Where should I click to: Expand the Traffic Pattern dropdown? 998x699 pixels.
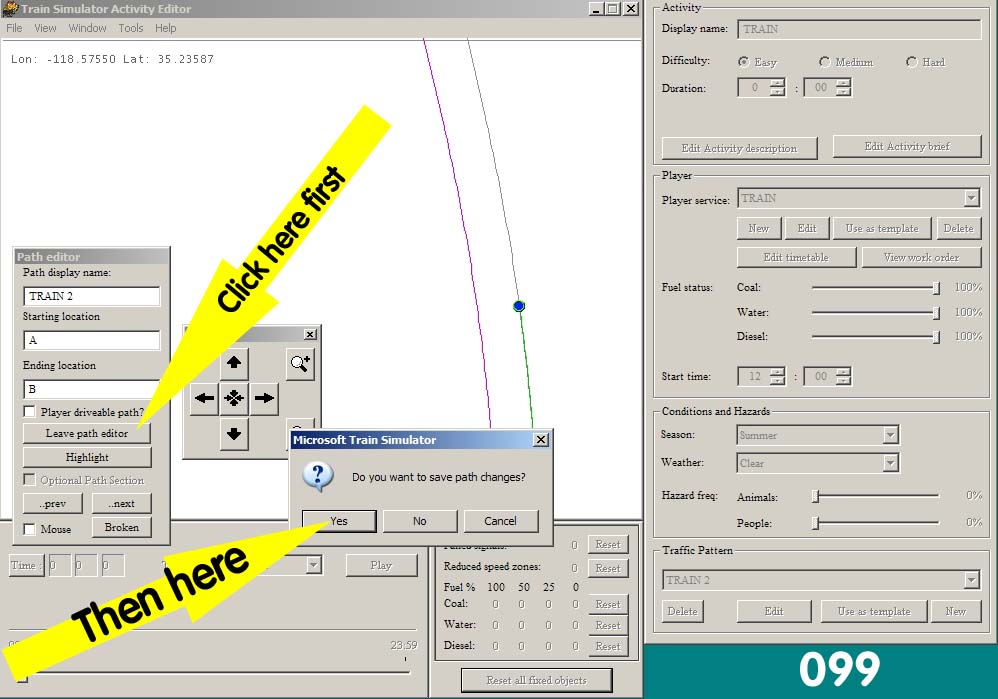(x=971, y=580)
